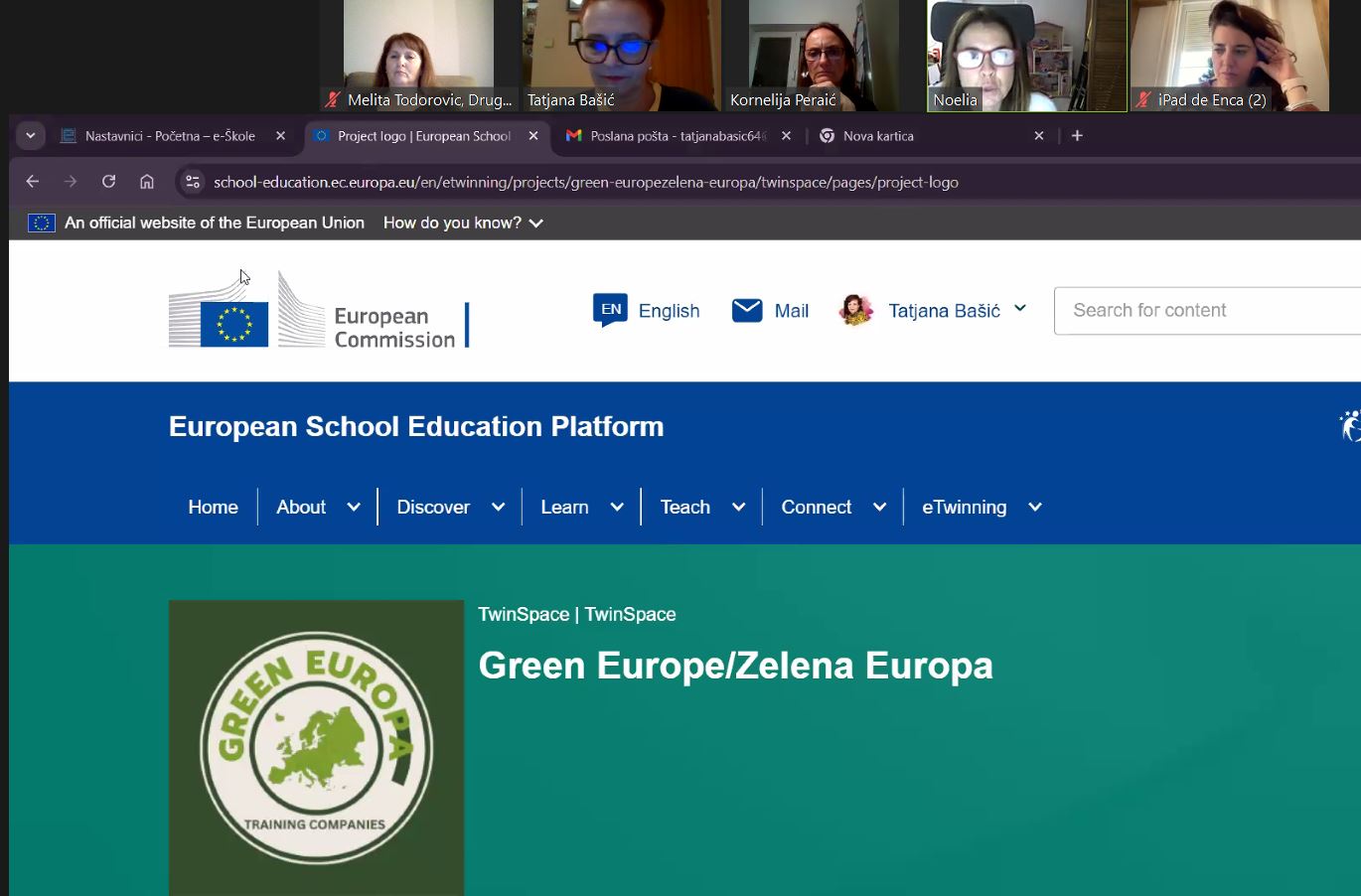Click the European Commission logo
1361x896 pixels.
(x=318, y=311)
